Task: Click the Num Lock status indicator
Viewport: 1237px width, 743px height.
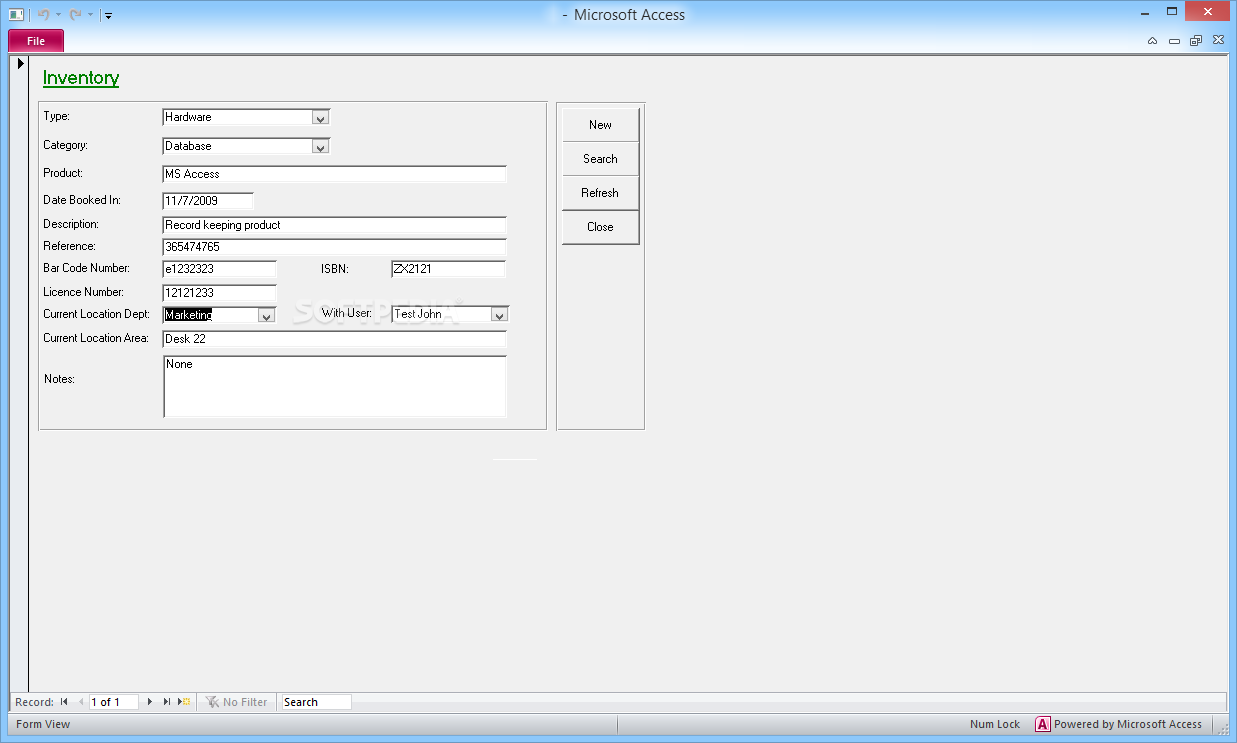Action: (995, 724)
